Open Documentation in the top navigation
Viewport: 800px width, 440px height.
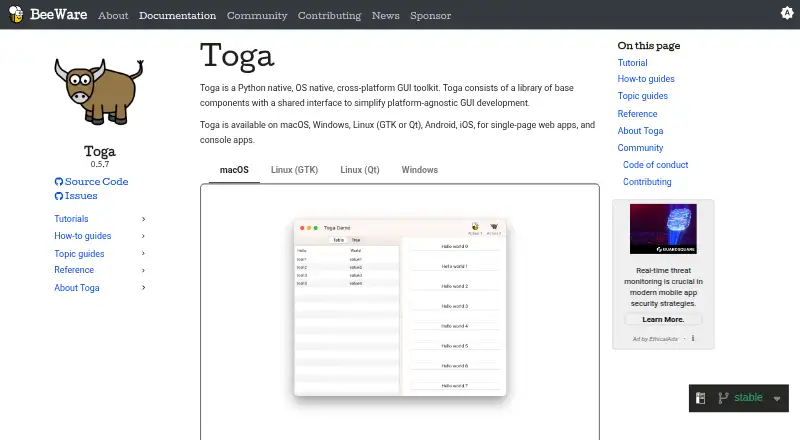tap(178, 15)
